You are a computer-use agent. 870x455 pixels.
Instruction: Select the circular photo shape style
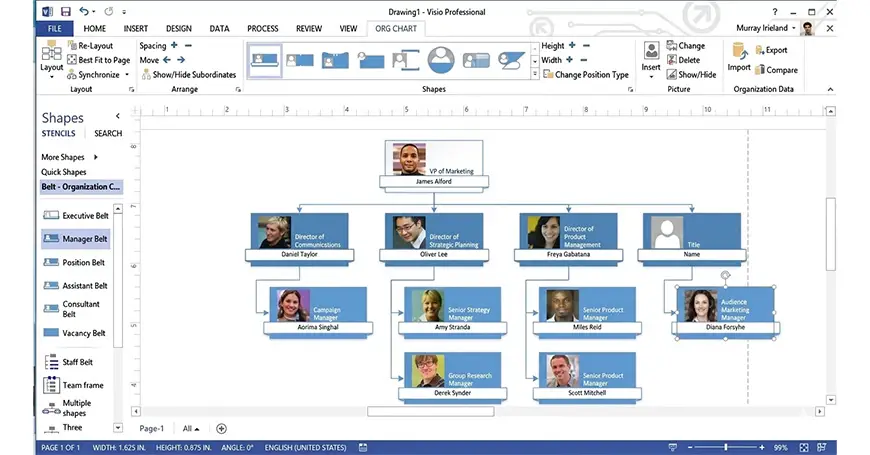pyautogui.click(x=441, y=60)
